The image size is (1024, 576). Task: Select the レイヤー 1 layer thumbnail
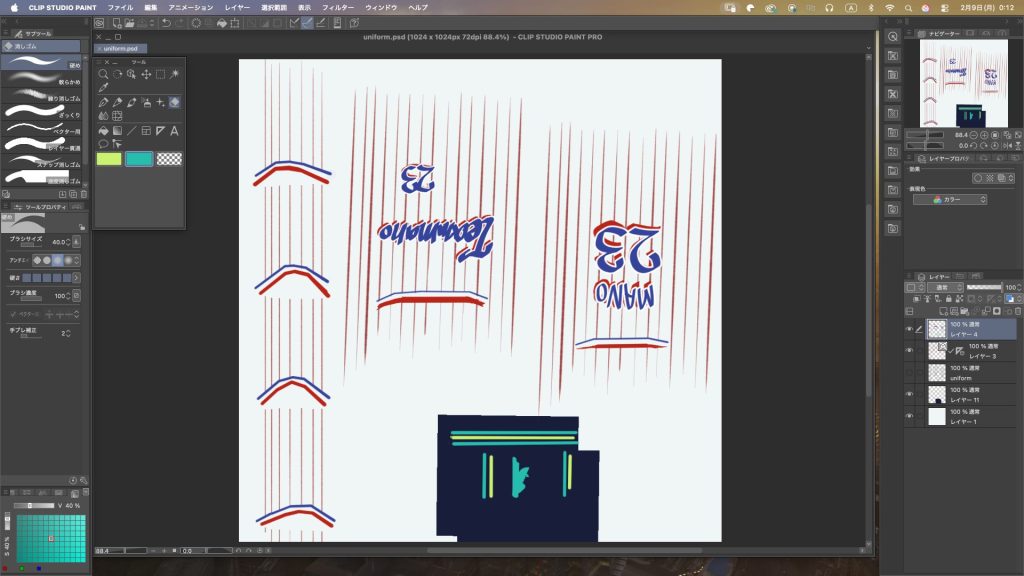937,416
